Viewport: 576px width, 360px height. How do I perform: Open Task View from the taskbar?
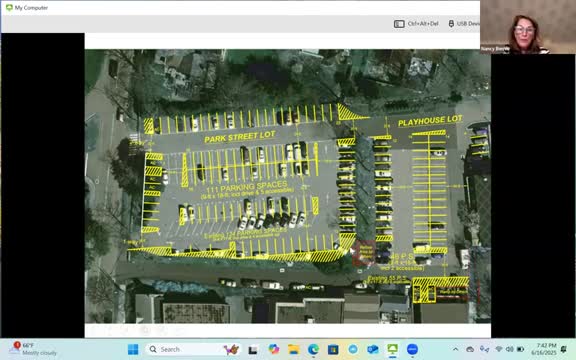tap(253, 349)
